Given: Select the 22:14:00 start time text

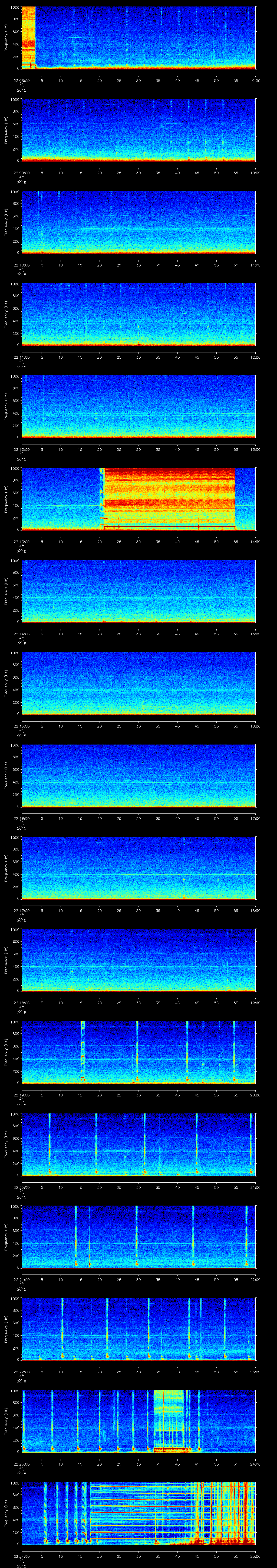Looking at the screenshot, I should point(21,634).
